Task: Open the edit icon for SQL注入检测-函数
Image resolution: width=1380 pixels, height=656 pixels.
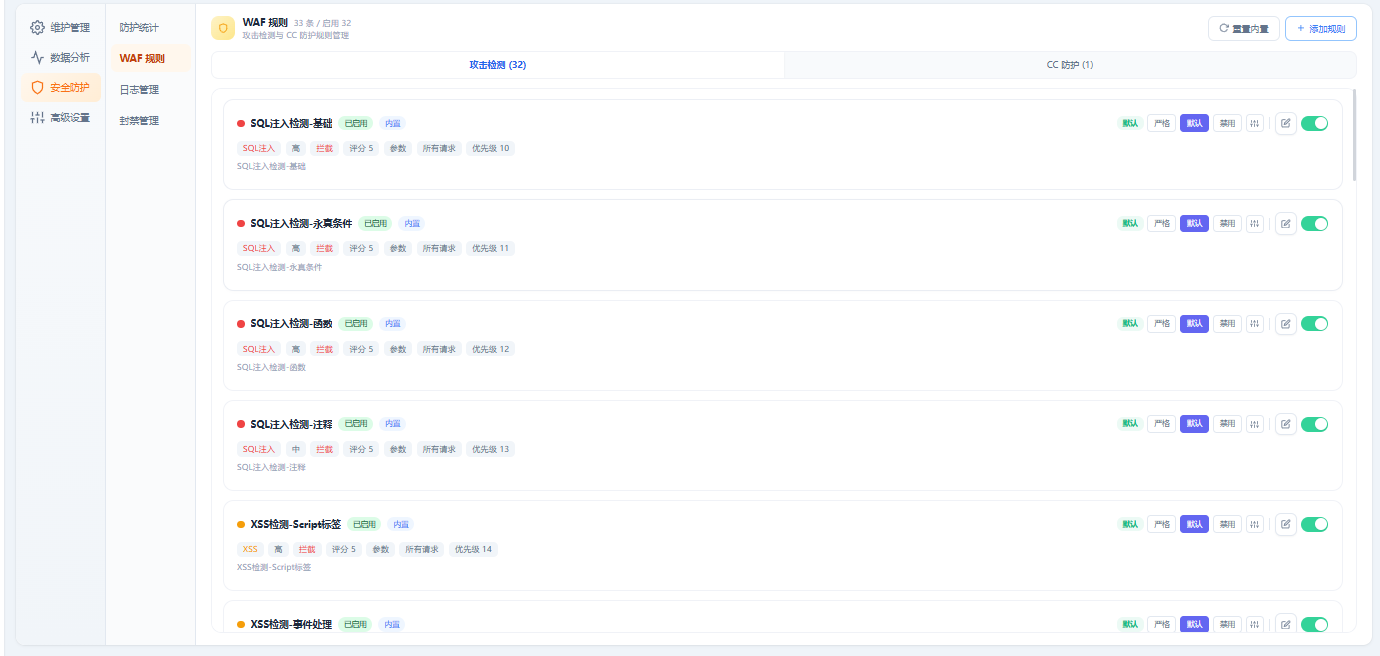Action: pos(1285,323)
